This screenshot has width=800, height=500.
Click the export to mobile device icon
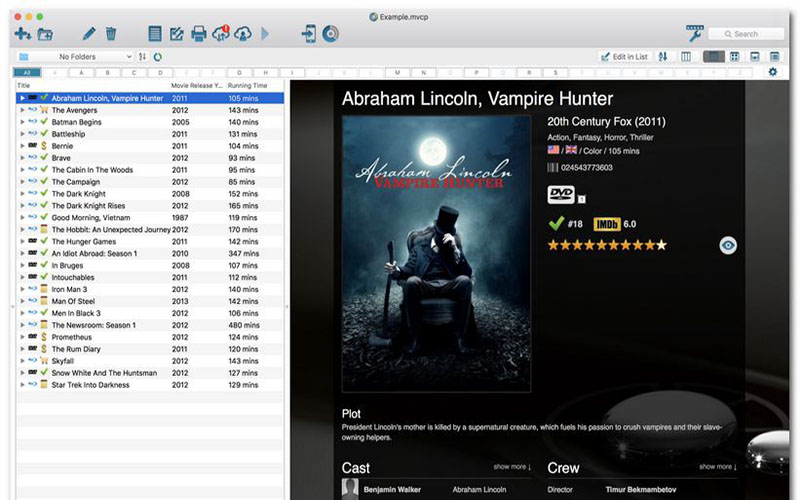point(309,34)
